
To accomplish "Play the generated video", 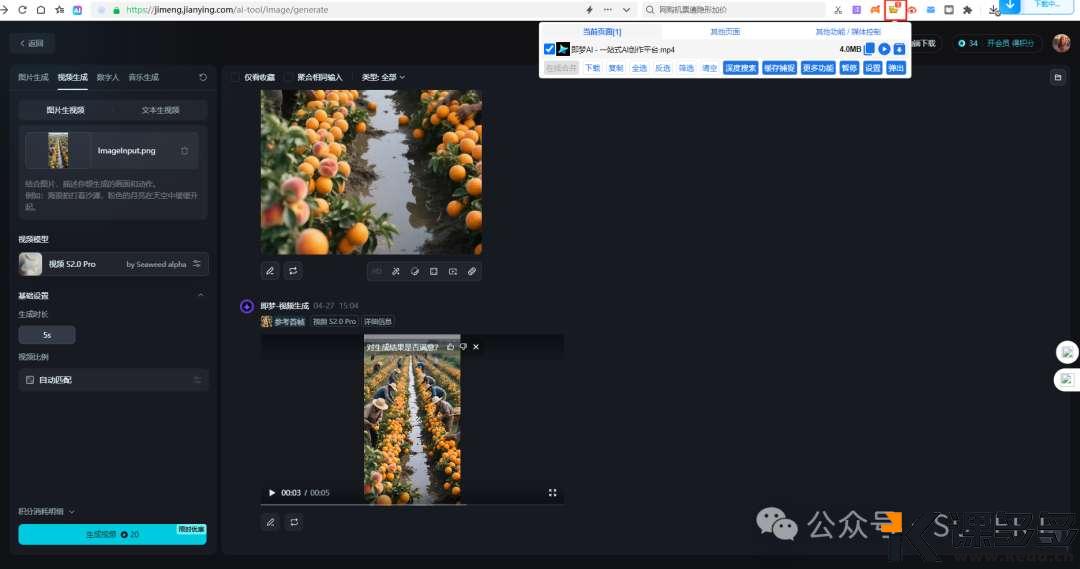I will (271, 493).
